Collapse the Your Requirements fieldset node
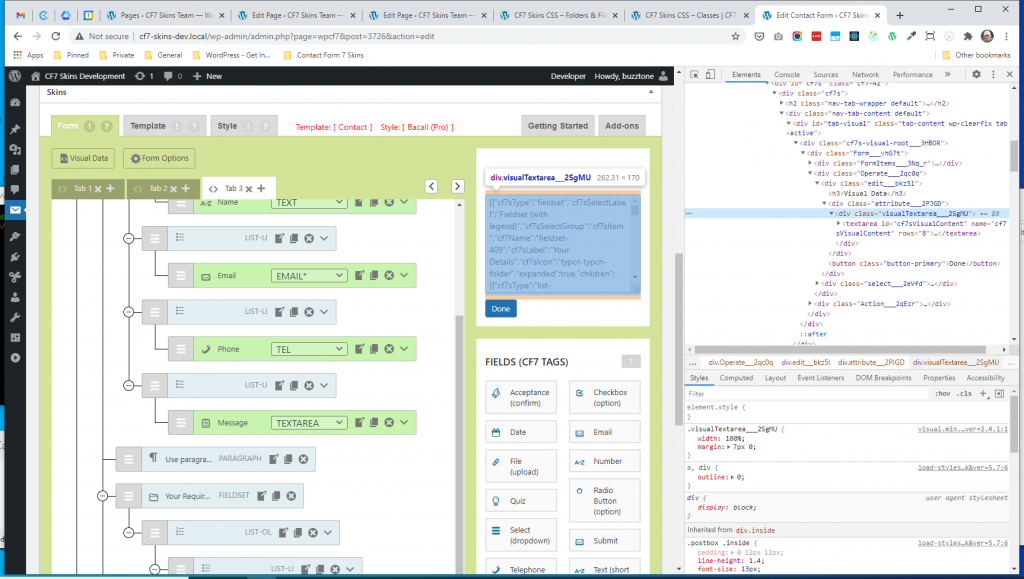 tap(102, 496)
